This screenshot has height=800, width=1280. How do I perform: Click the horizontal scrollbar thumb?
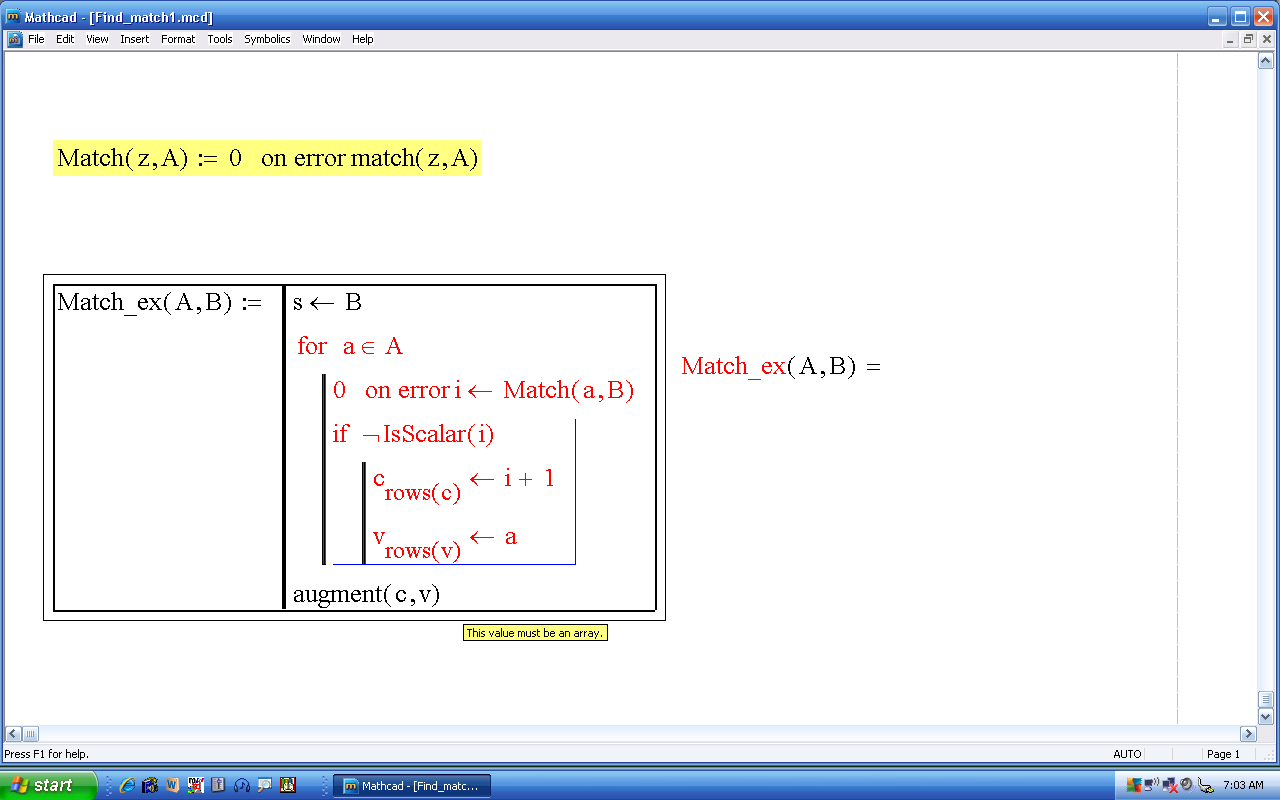coord(30,734)
